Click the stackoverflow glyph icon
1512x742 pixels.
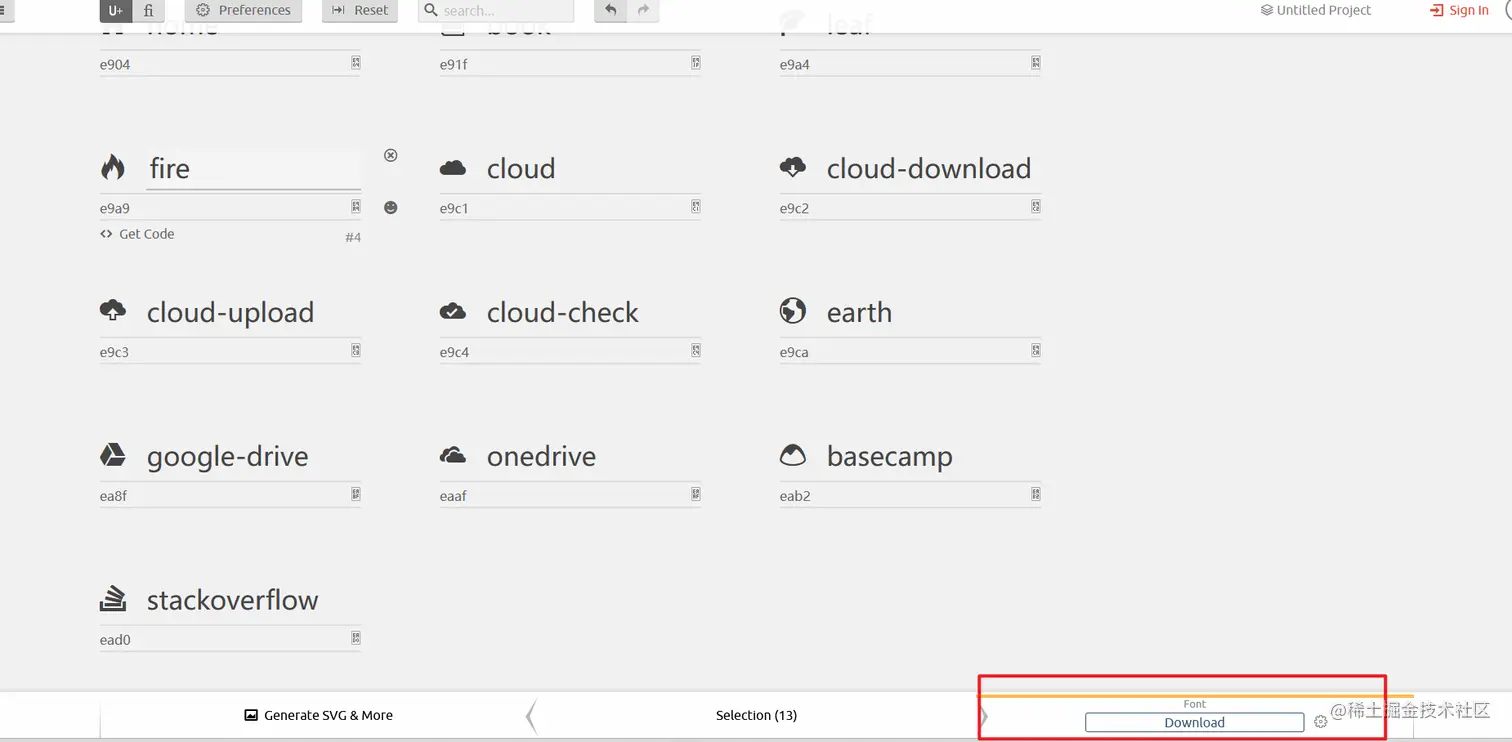113,599
